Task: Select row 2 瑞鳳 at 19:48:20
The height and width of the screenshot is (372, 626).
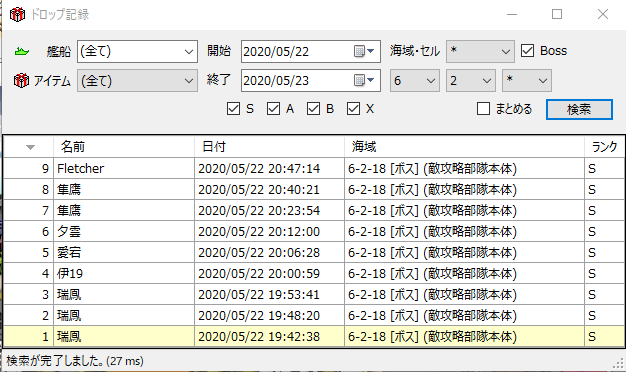Action: [x=314, y=316]
